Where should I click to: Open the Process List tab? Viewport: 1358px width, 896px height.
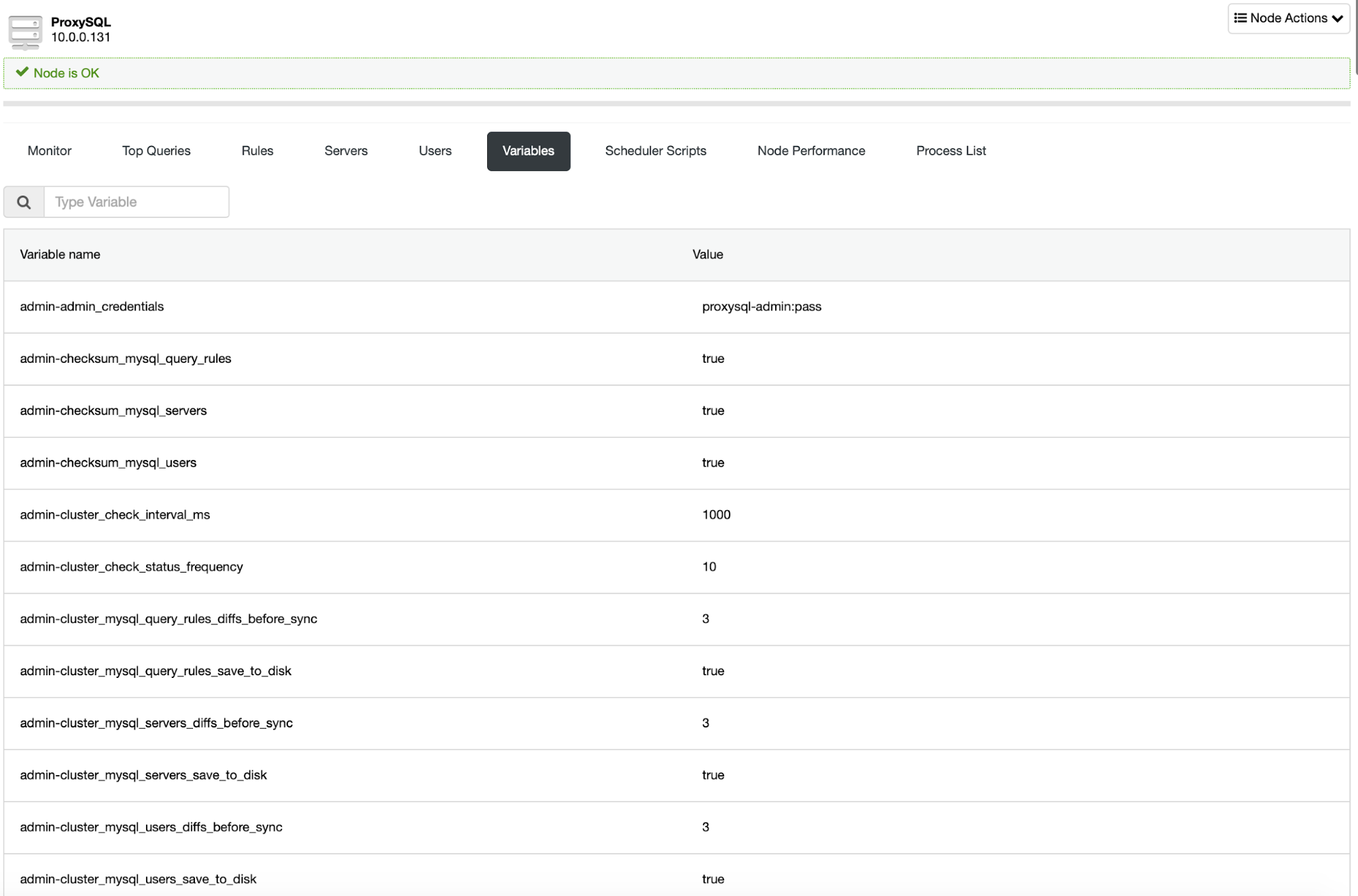(x=951, y=151)
